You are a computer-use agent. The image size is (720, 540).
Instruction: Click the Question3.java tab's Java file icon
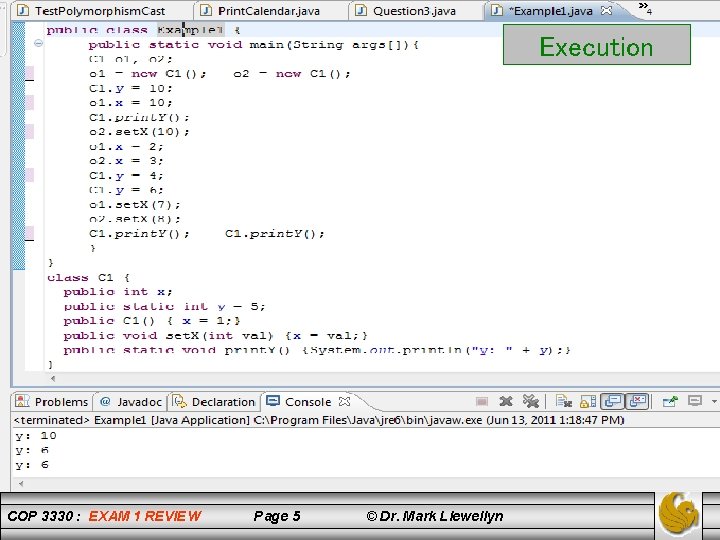point(361,10)
